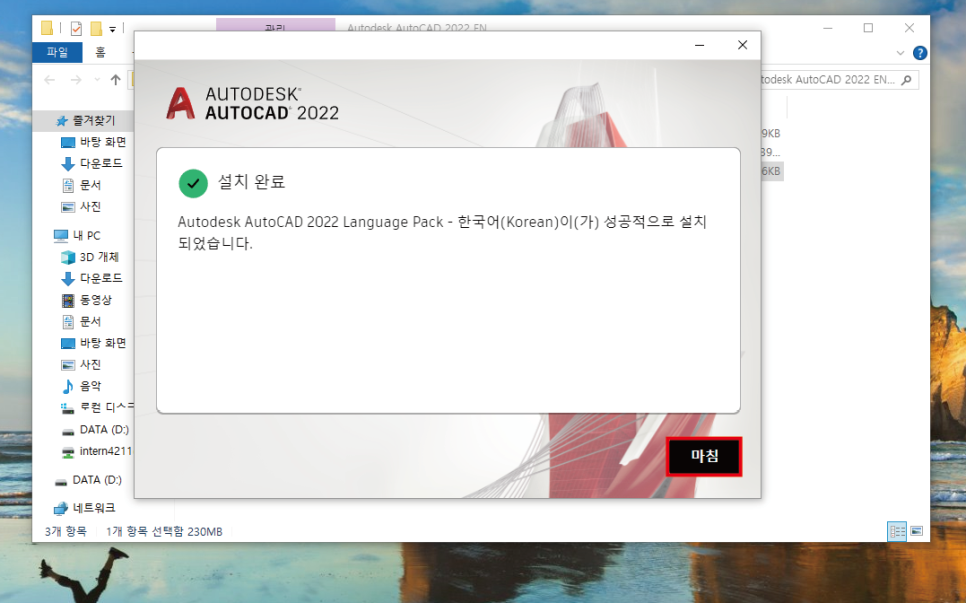Click the 설치 완료 heading text

click(x=251, y=182)
